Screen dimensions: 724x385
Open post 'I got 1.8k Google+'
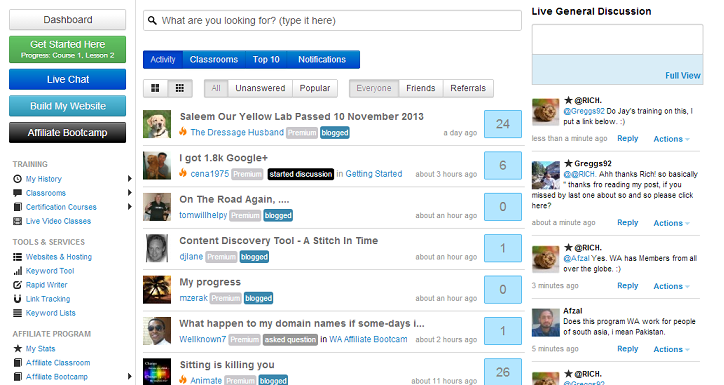click(x=223, y=158)
